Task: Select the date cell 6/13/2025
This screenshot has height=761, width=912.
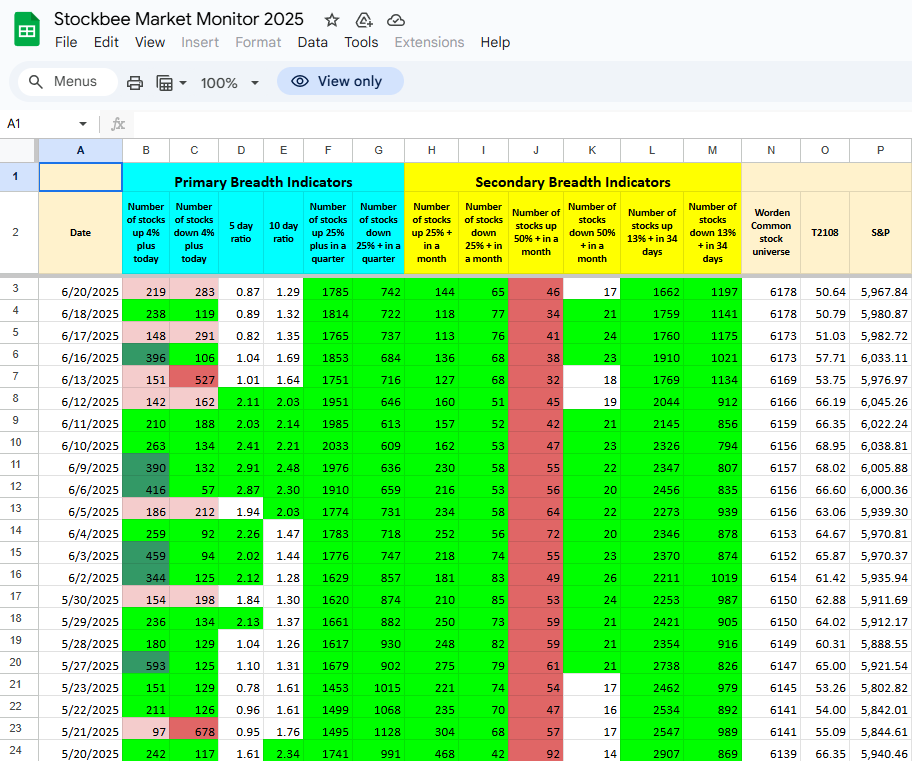Action: click(x=80, y=377)
